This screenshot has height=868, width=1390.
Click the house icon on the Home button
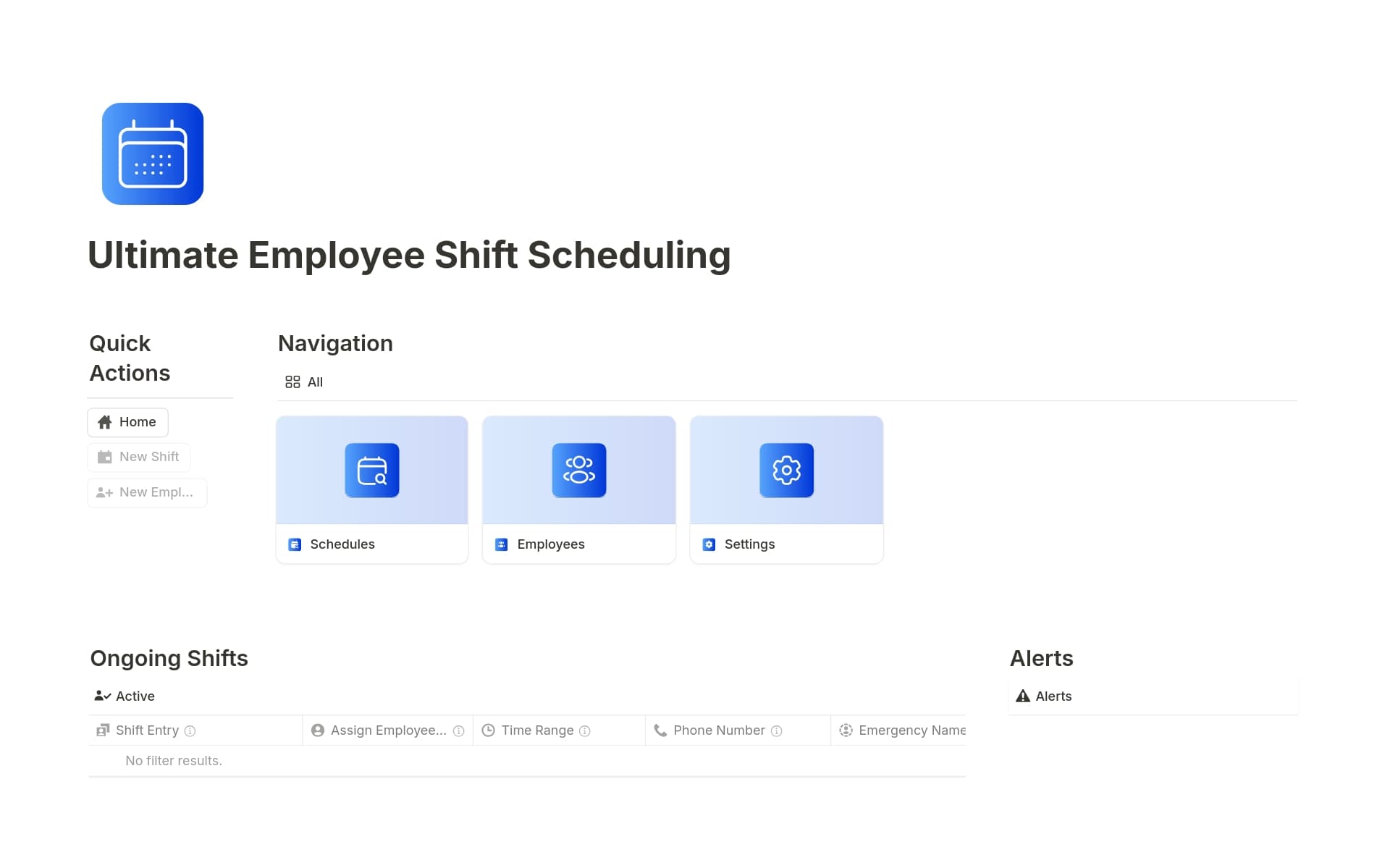pyautogui.click(x=105, y=421)
